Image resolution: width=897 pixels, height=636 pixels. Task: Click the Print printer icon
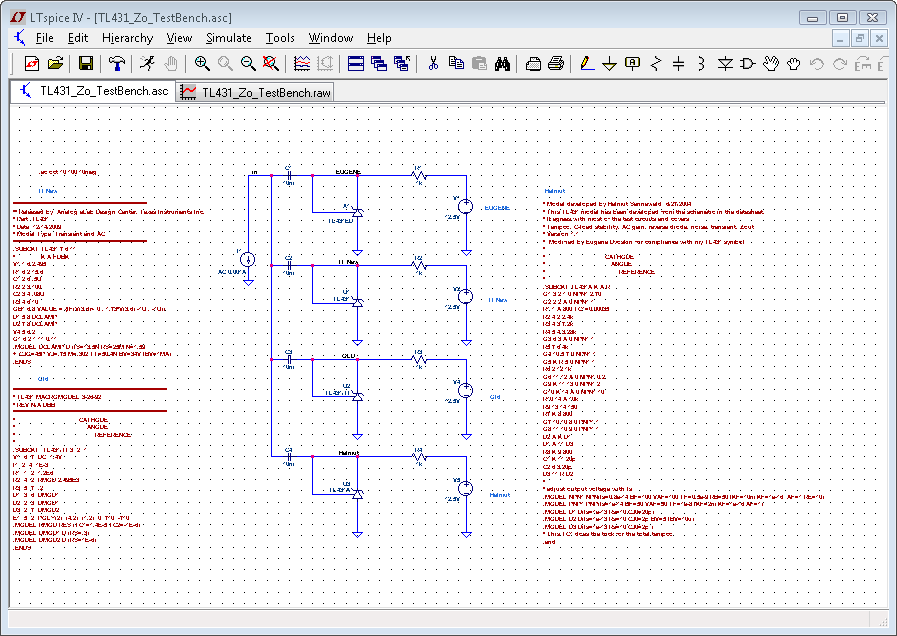[556, 63]
